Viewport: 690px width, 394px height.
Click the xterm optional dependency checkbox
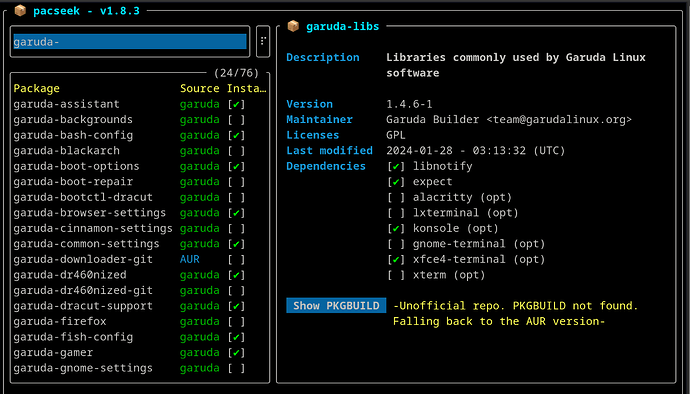click(396, 275)
